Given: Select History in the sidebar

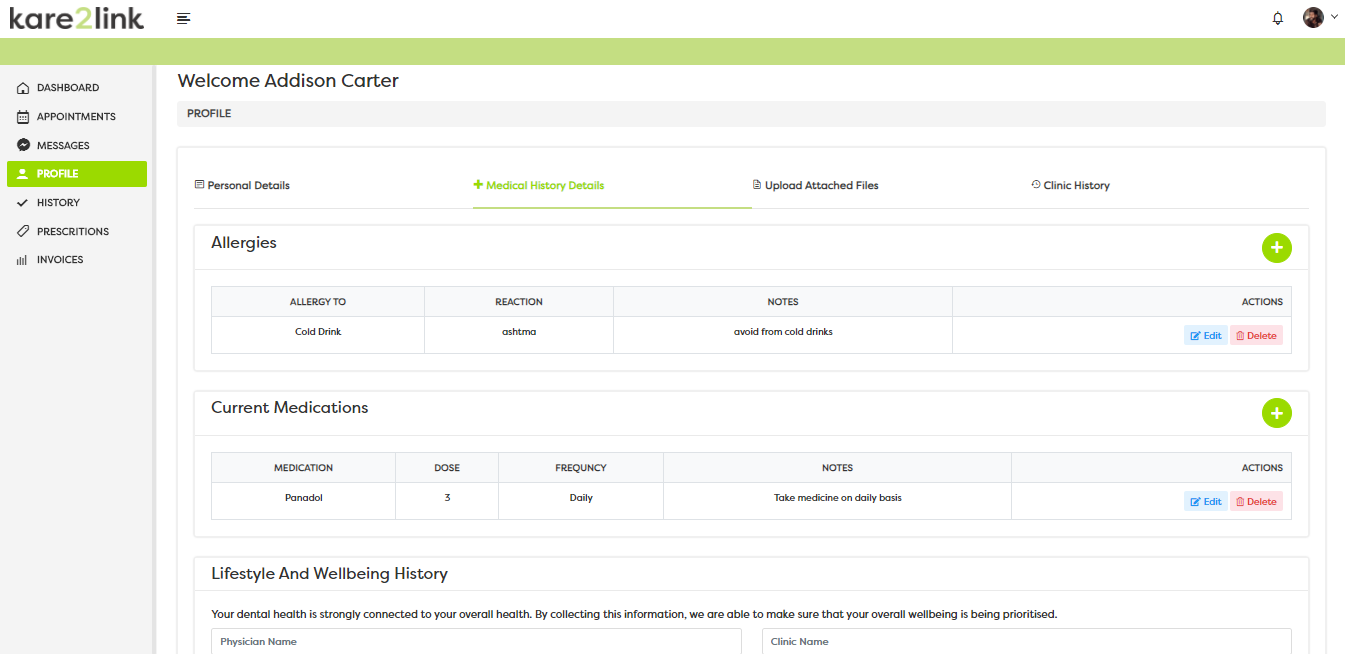Looking at the screenshot, I should tap(57, 203).
